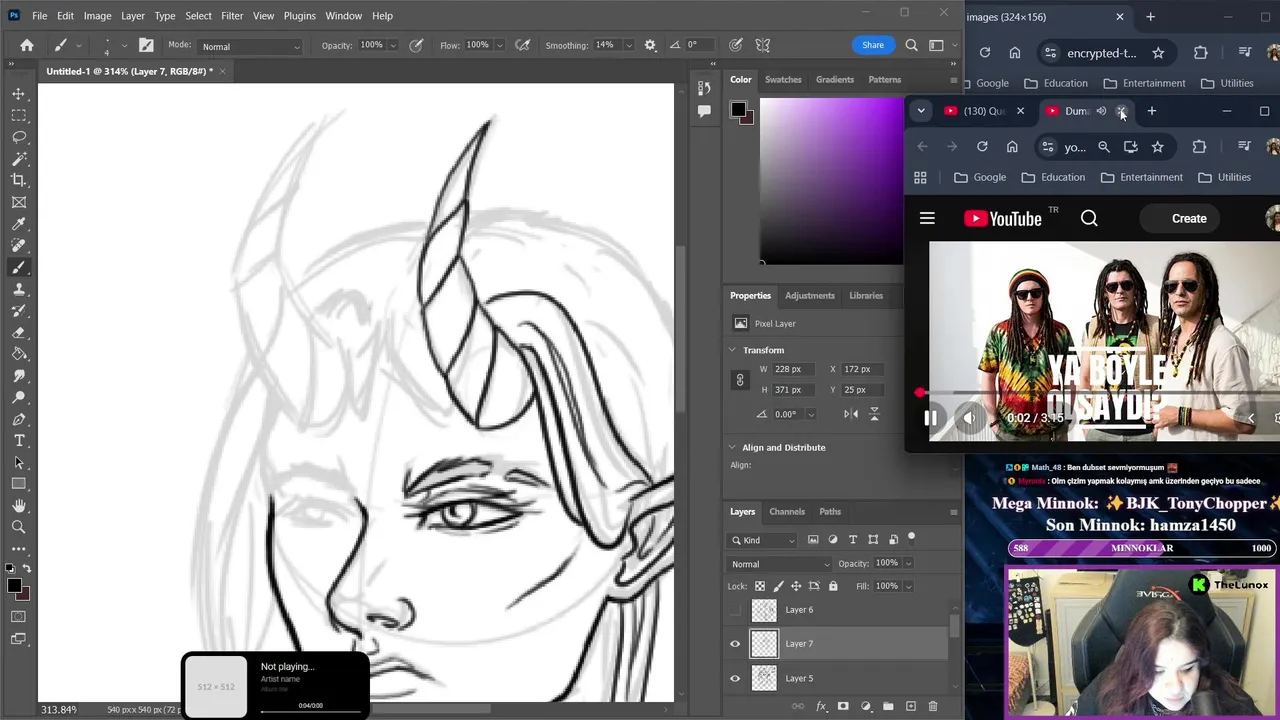Select the Spot Healing Brush tool

19,246
